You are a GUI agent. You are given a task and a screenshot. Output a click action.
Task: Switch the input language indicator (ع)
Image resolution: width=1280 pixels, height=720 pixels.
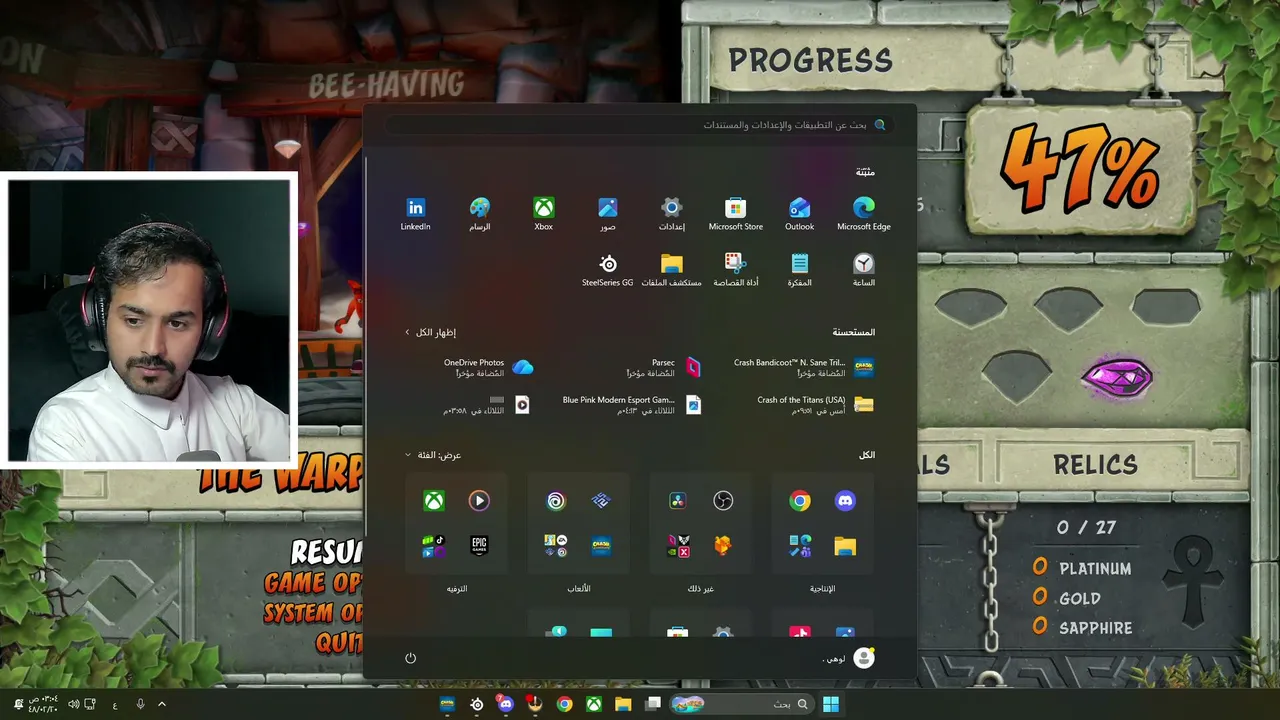click(115, 704)
